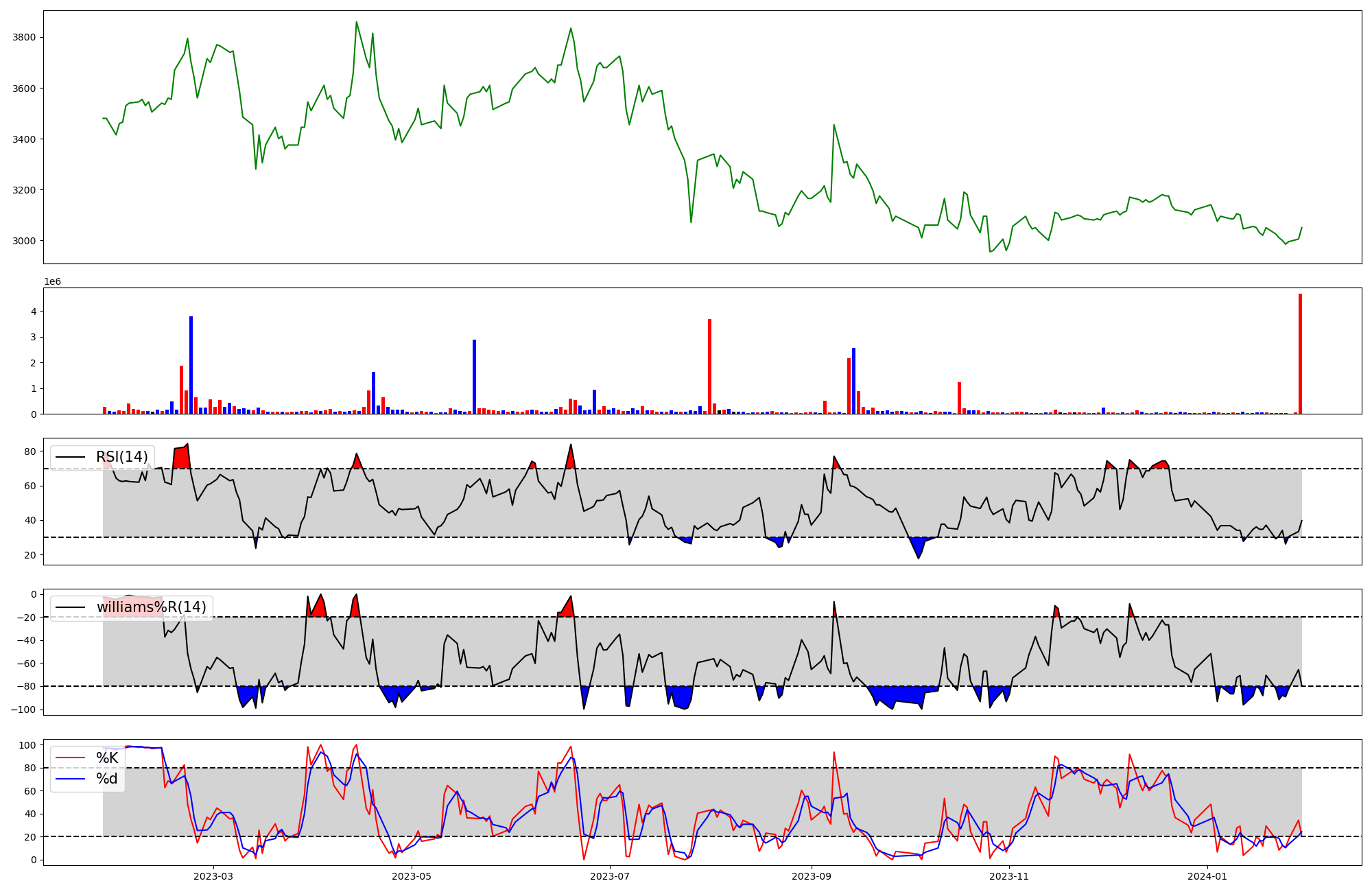Click the red %K legend line sample
The width and height of the screenshot is (1372, 892).
[70, 758]
